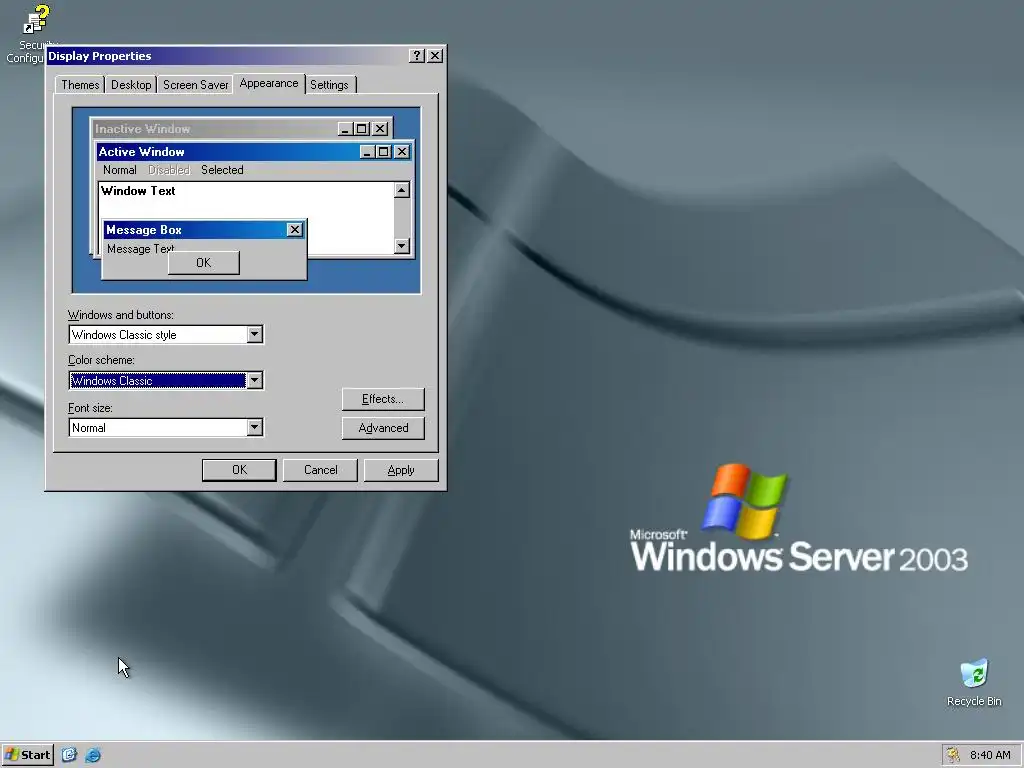Switch to the Themes tab
Screen dimensions: 1024x768
(x=80, y=85)
